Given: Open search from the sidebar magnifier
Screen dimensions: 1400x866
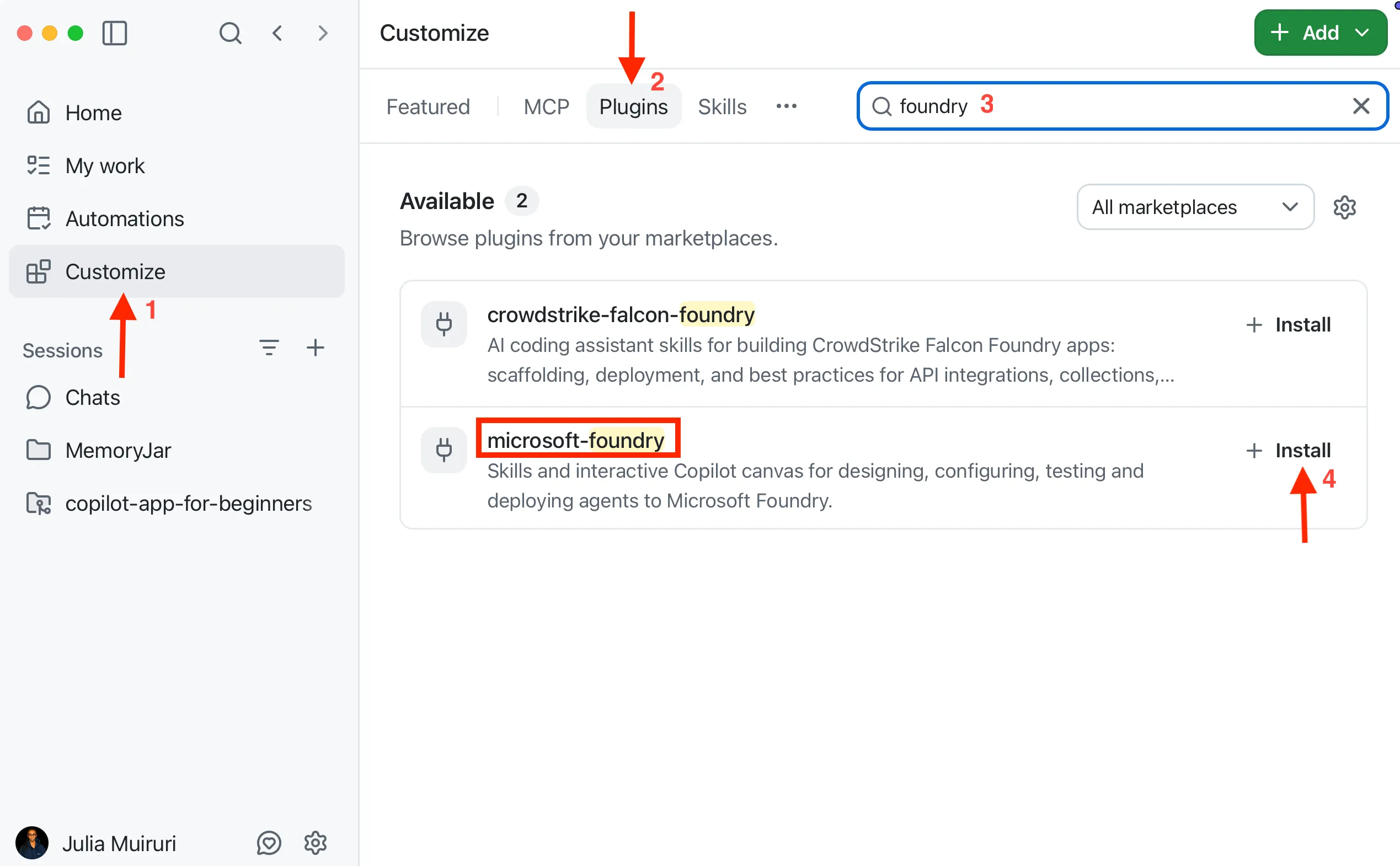Looking at the screenshot, I should 230,33.
